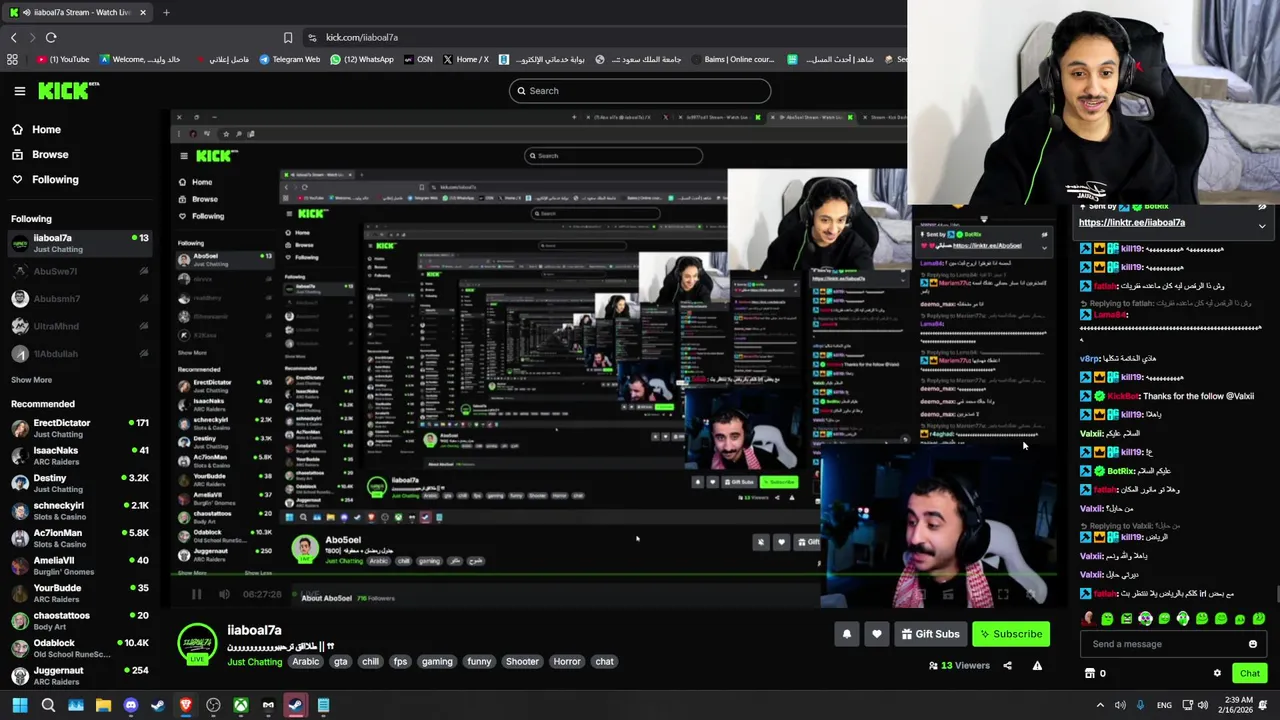Open the Home / X bookmark
Viewport: 1280px width, 720px height.
tap(466, 59)
